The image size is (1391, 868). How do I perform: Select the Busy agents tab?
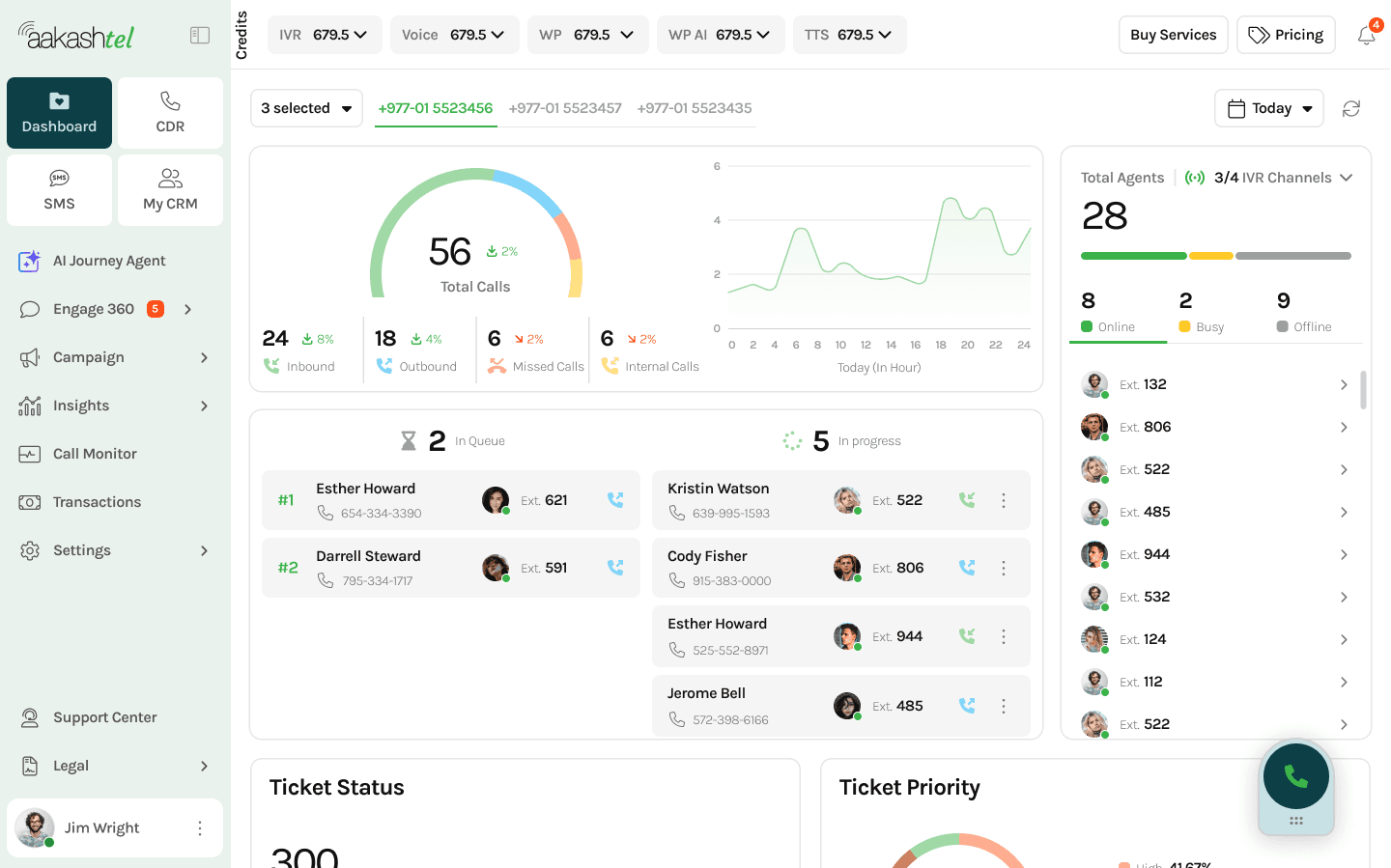(x=1202, y=314)
